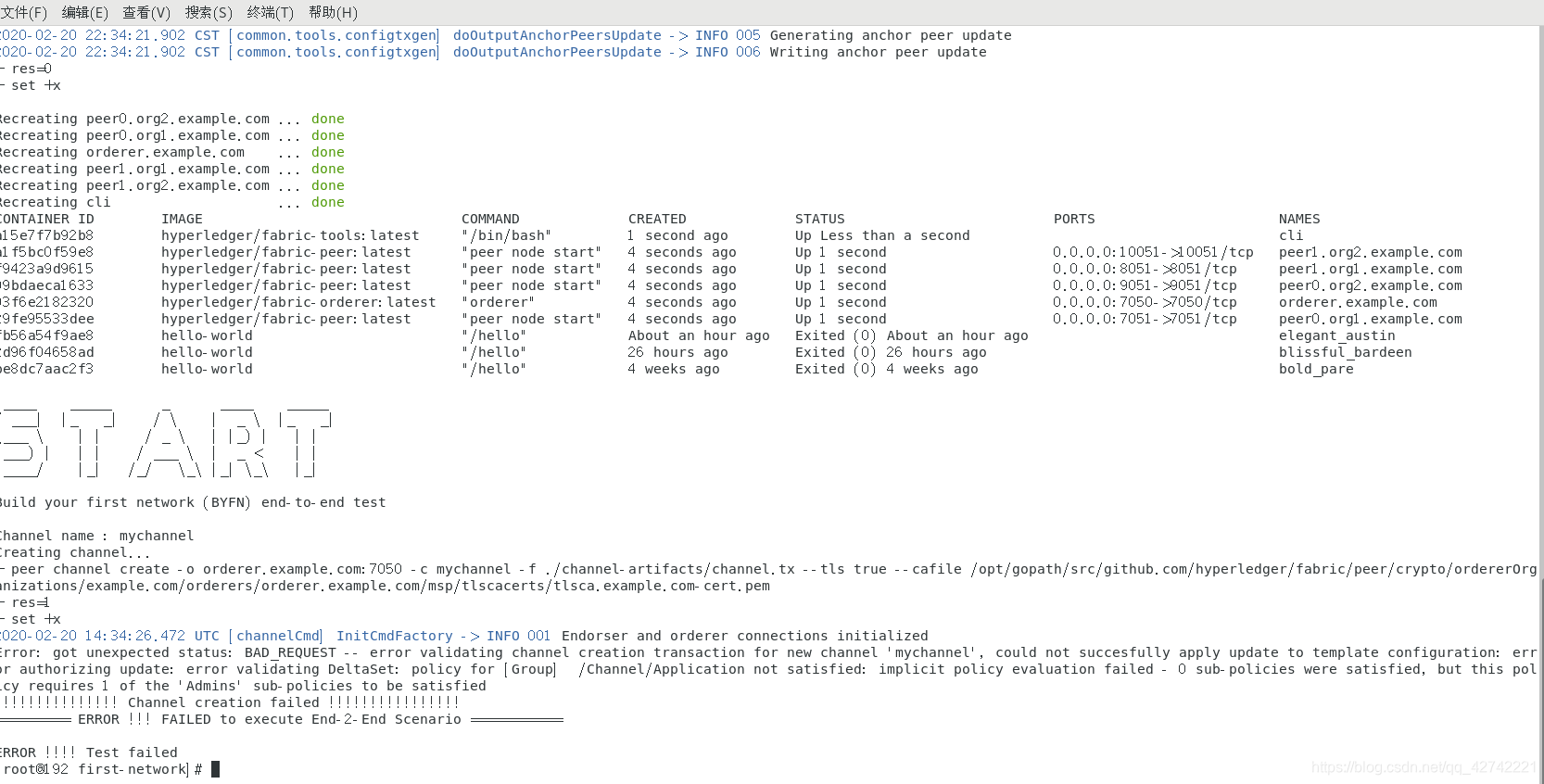This screenshot has width=1544, height=784.
Task: Click port mapping '0.0.0.0:7050->7050/tcp'
Action: tap(1145, 302)
